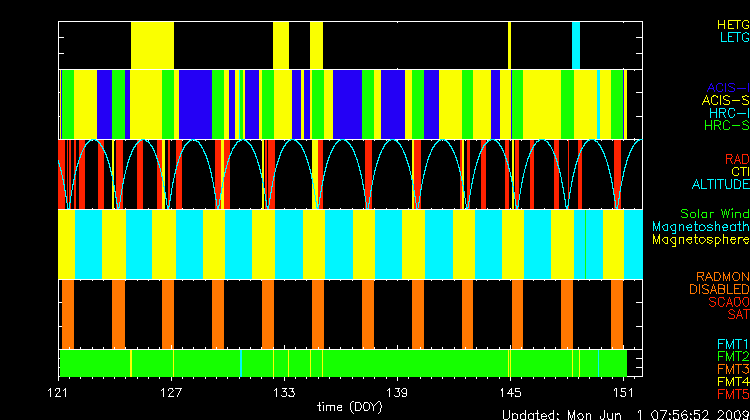The height and width of the screenshot is (420, 750).
Task: Select the HRC-S legend label
Action: [x=725, y=126]
